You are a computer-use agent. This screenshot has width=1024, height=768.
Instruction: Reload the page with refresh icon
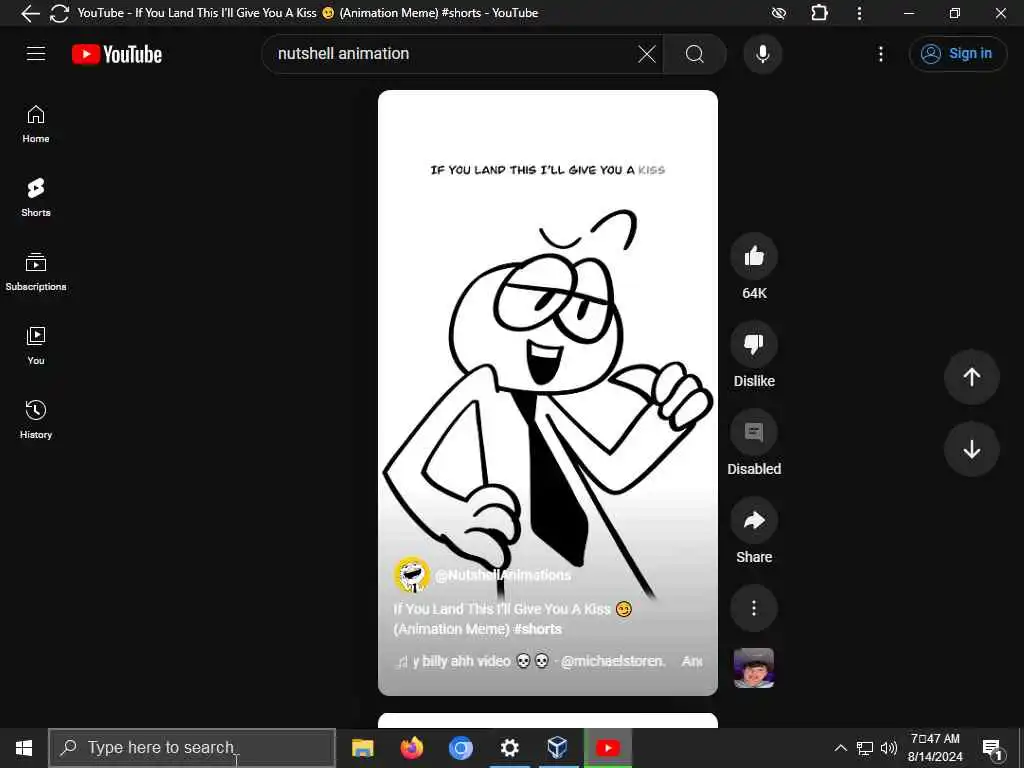coord(59,13)
